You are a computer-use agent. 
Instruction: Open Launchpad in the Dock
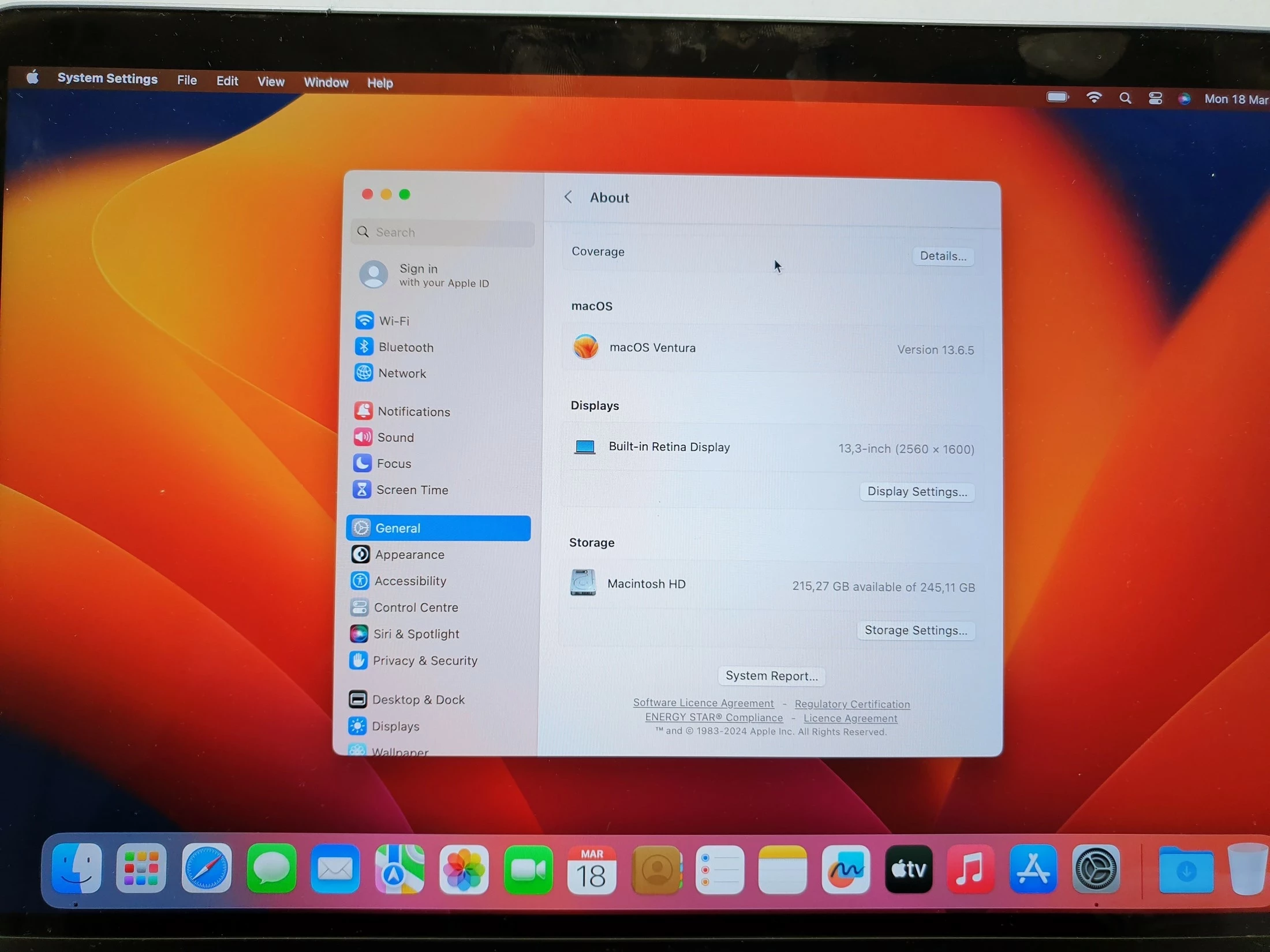[141, 868]
